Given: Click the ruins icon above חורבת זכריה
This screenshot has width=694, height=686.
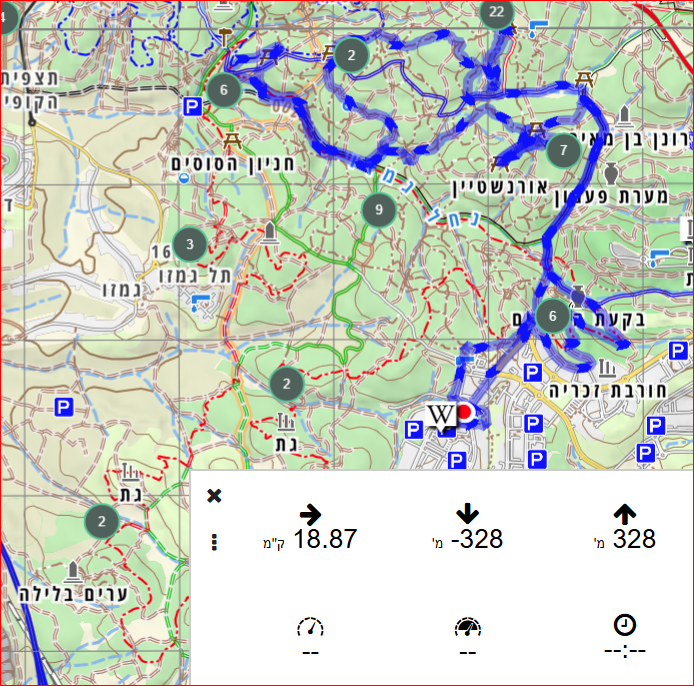Looking at the screenshot, I should (608, 368).
